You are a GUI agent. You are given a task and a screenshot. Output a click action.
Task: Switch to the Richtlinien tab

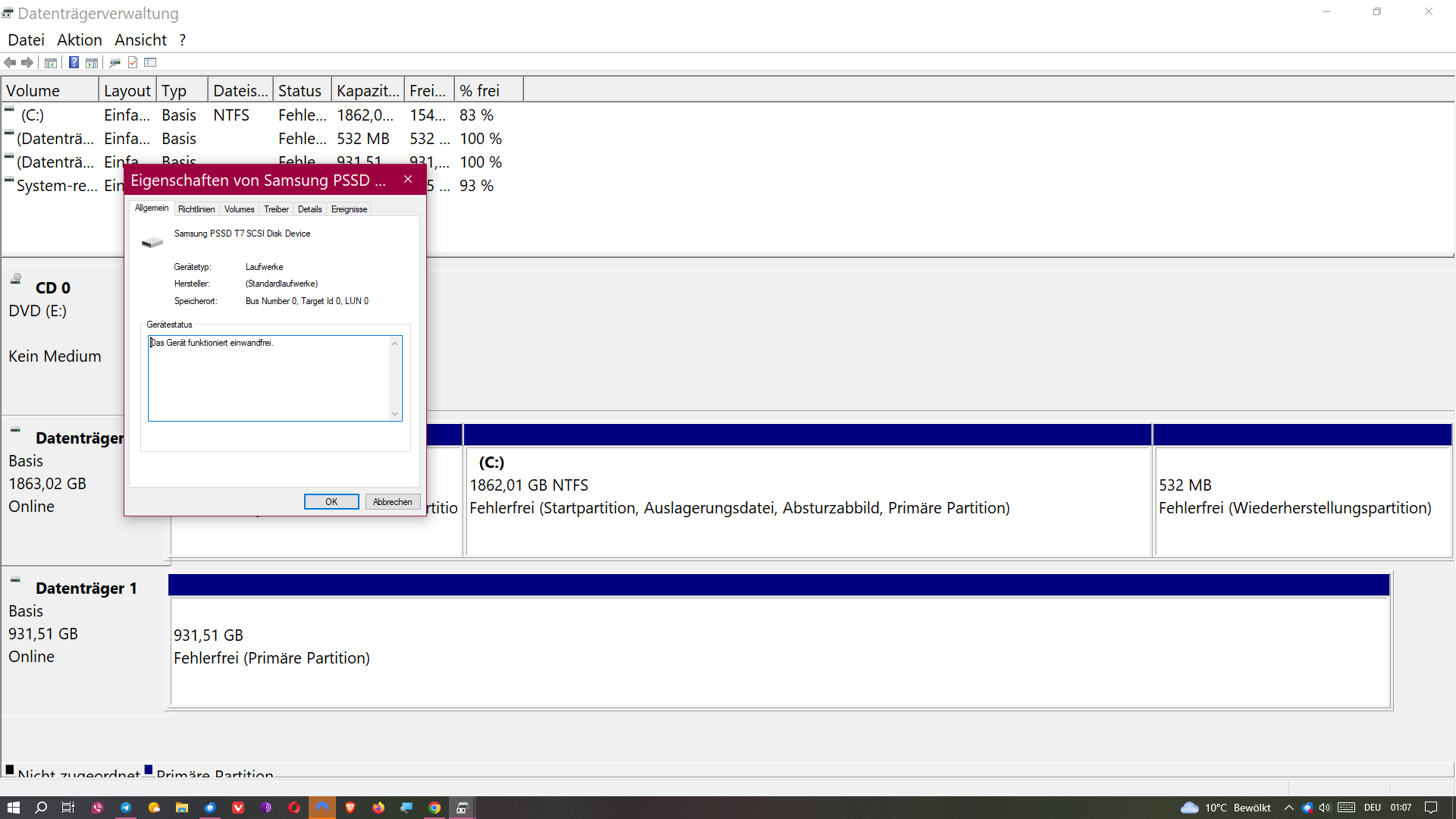[x=196, y=209]
